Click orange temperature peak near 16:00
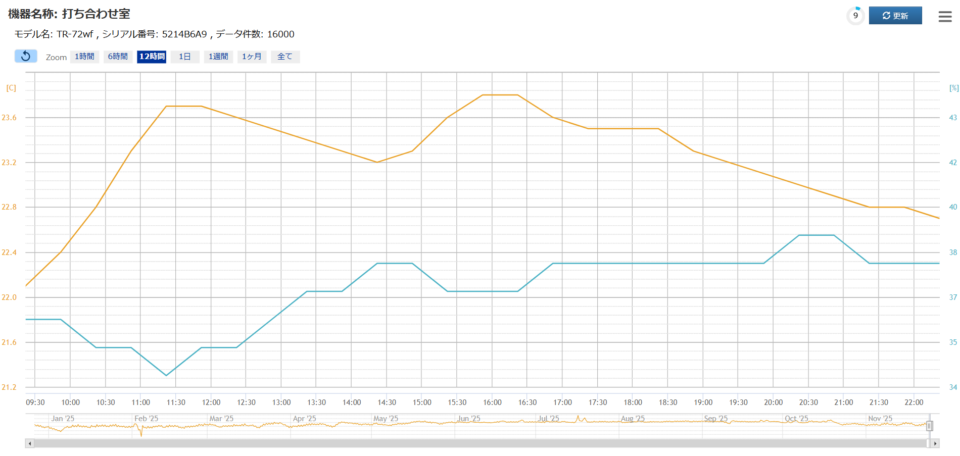This screenshot has height=456, width=960. [x=500, y=95]
